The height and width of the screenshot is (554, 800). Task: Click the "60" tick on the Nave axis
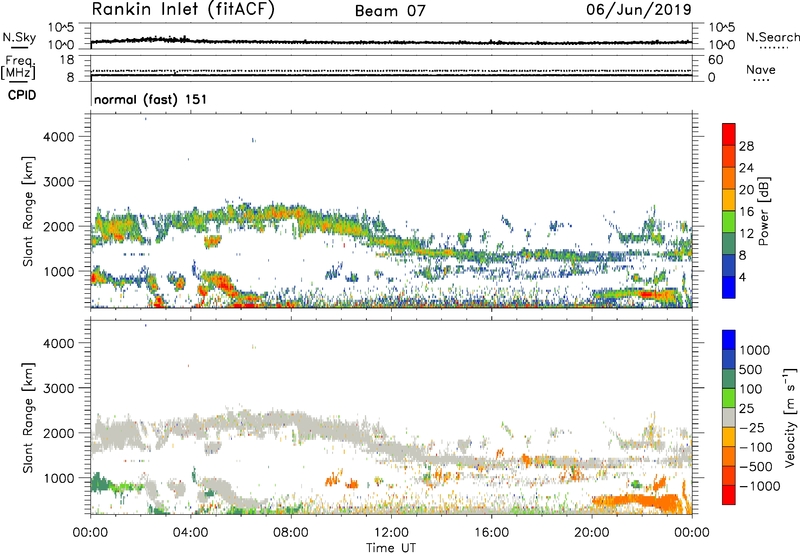pos(715,60)
